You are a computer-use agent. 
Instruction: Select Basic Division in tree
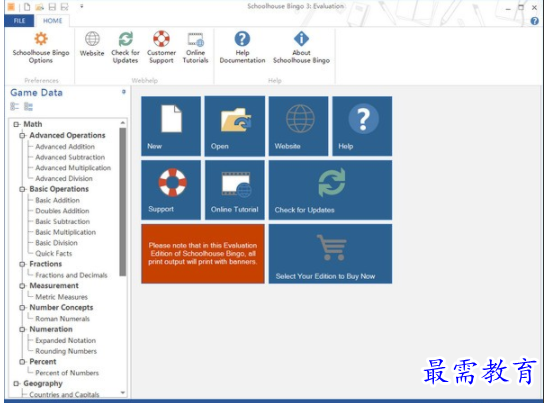pyautogui.click(x=56, y=243)
